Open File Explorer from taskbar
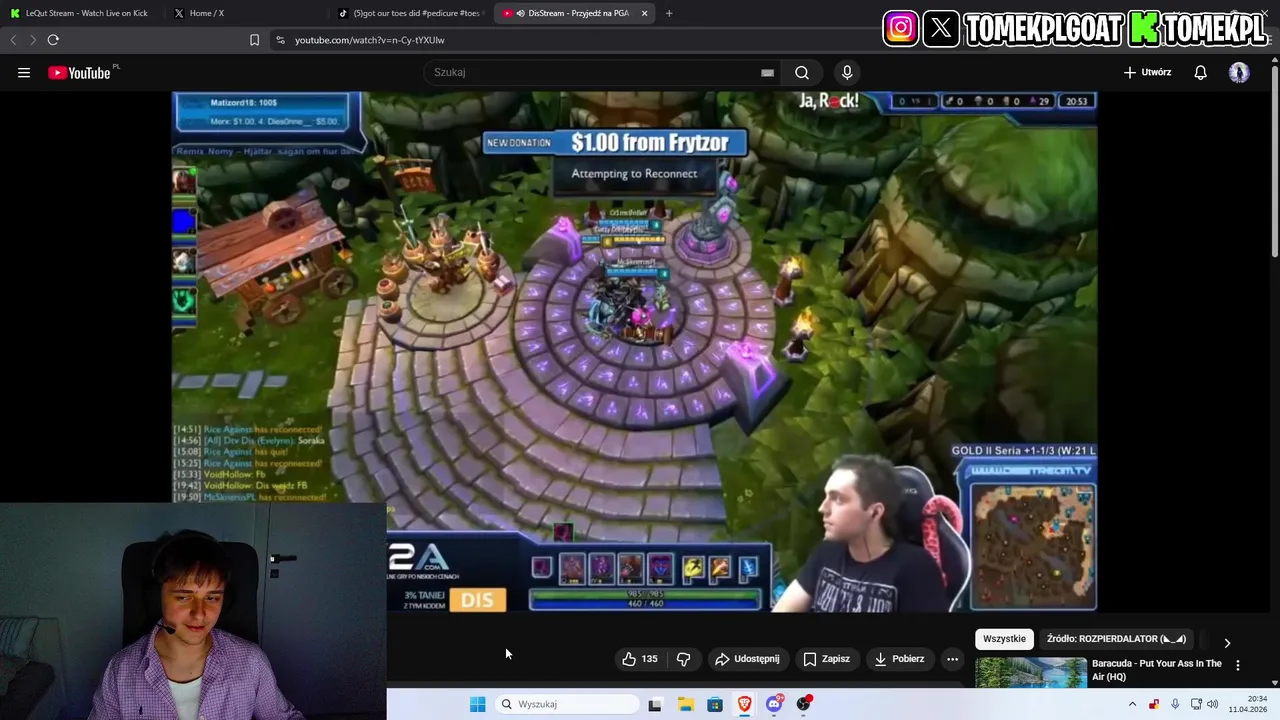Viewport: 1280px width, 720px height. (685, 704)
